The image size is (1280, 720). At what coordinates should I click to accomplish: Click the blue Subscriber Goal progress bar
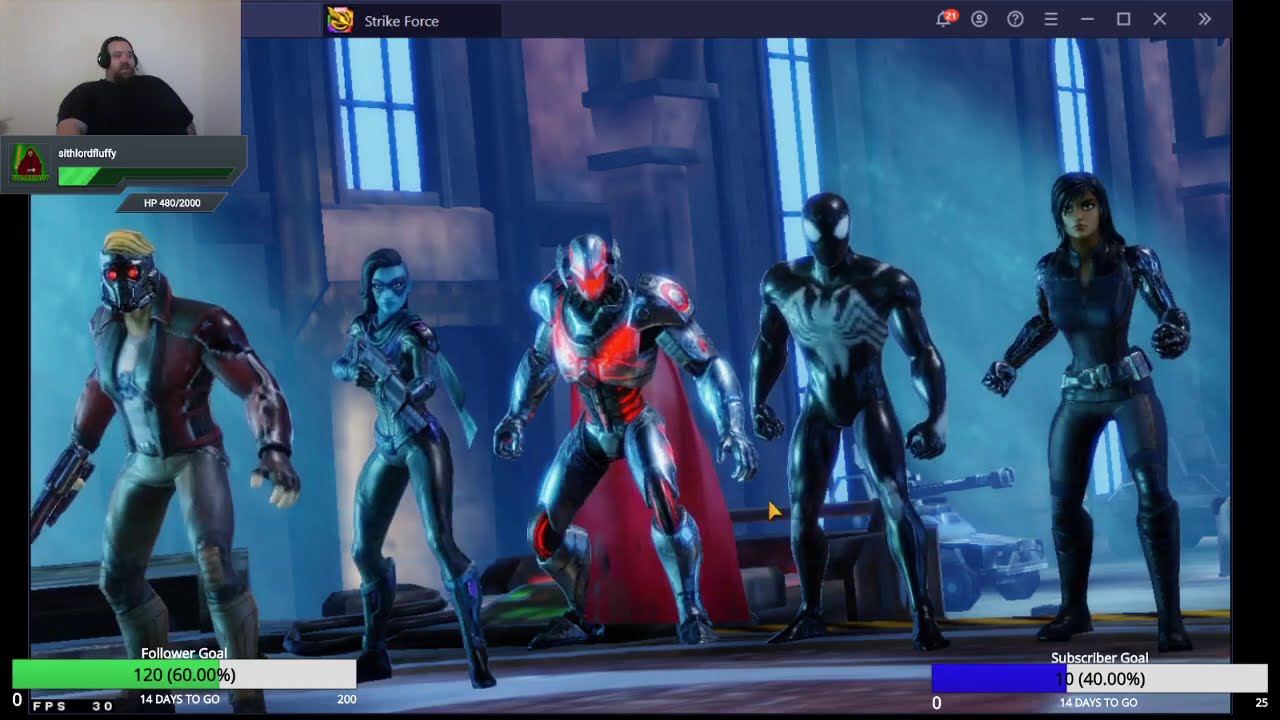pyautogui.click(x=1099, y=679)
